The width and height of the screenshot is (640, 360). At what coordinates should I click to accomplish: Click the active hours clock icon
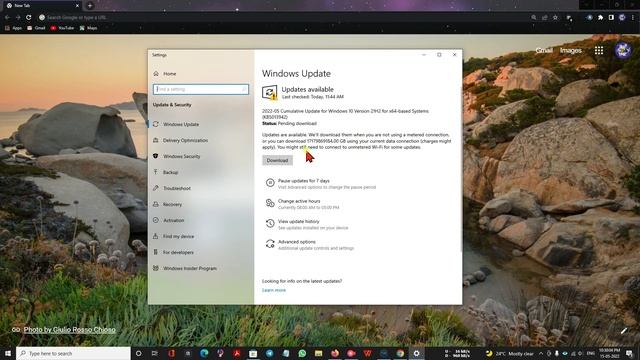270,203
